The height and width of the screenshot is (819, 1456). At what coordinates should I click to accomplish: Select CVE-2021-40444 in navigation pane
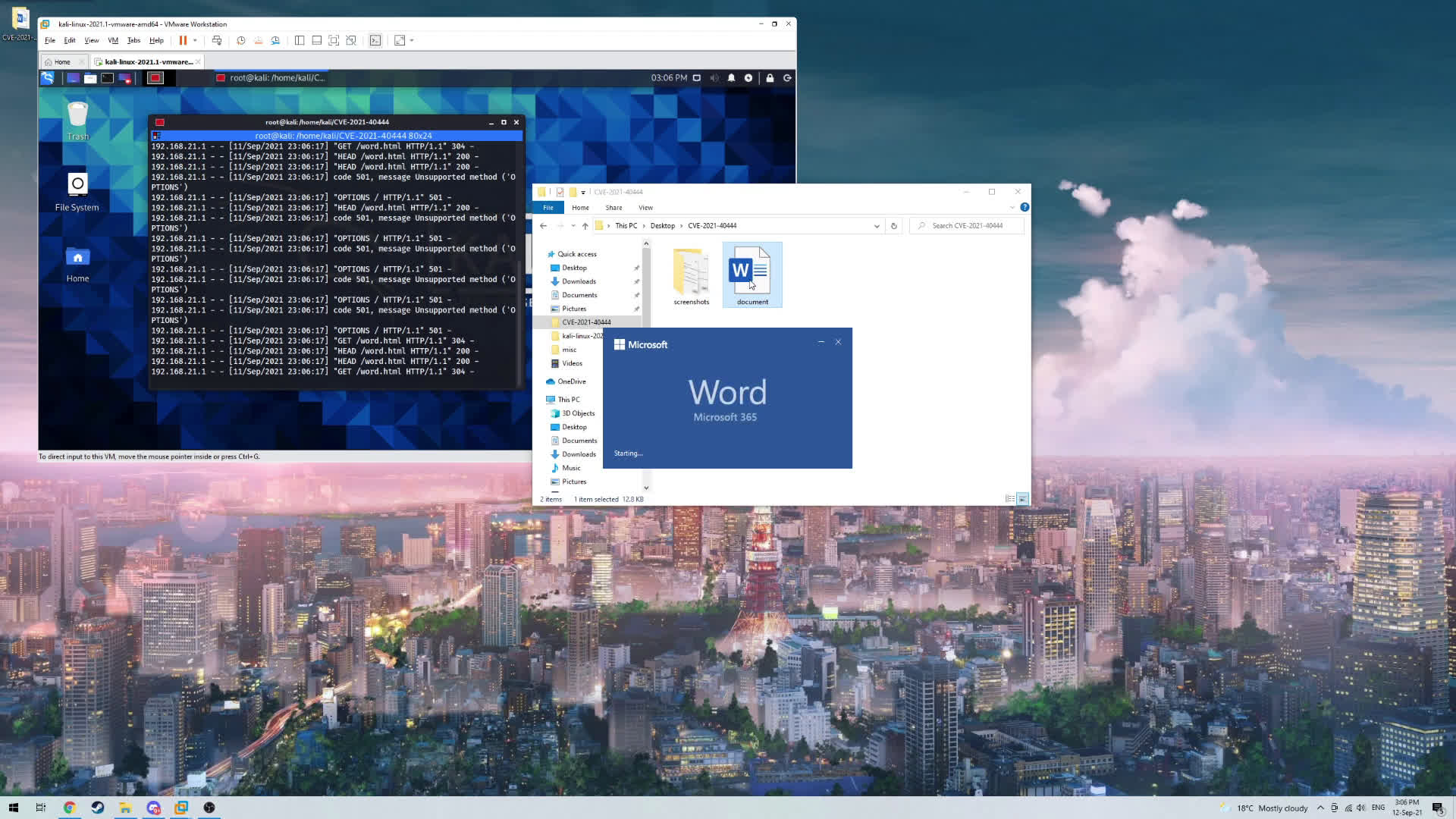coord(586,322)
